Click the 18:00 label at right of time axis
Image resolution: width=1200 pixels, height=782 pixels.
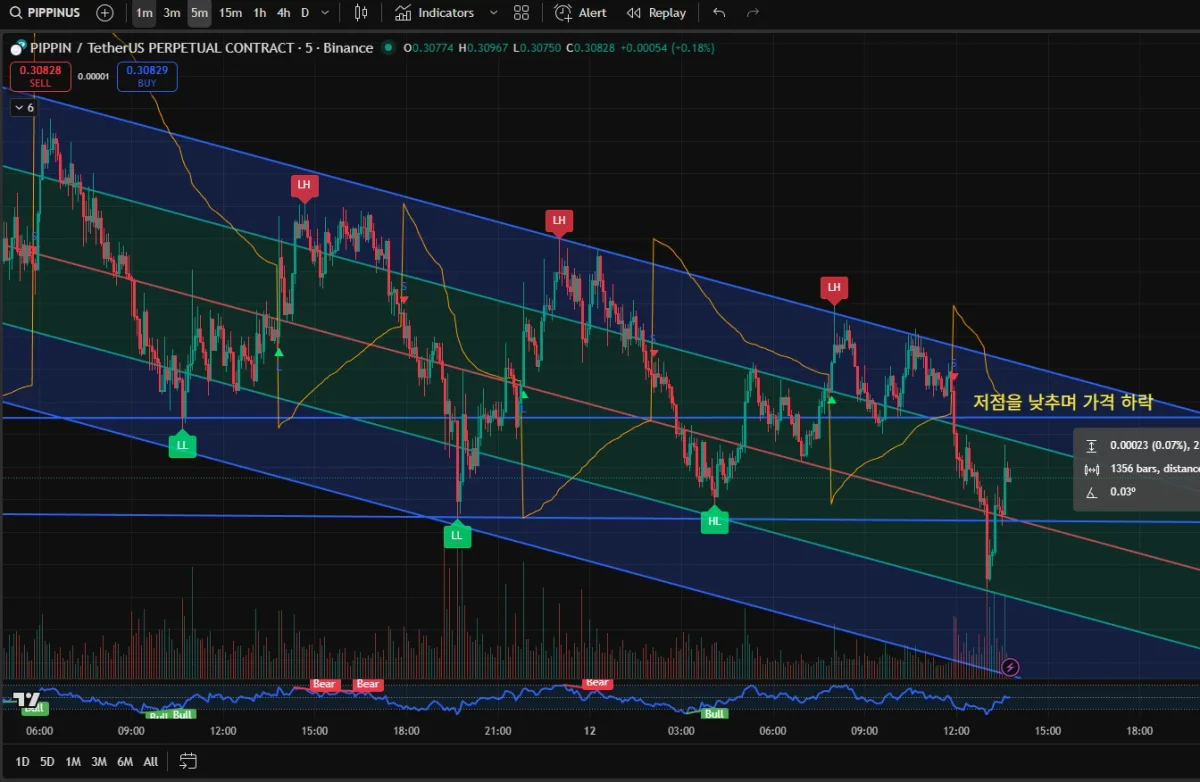(1139, 731)
